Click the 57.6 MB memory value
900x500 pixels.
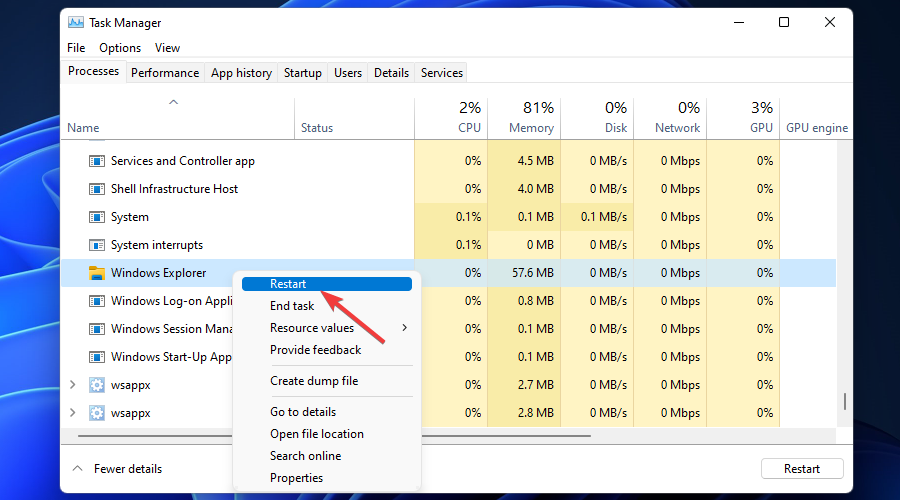click(x=533, y=273)
